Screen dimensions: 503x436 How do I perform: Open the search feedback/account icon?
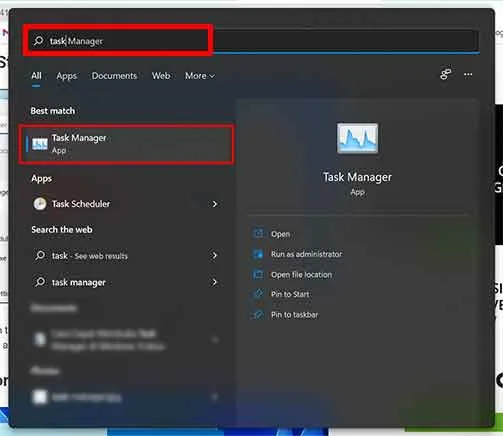[x=446, y=74]
